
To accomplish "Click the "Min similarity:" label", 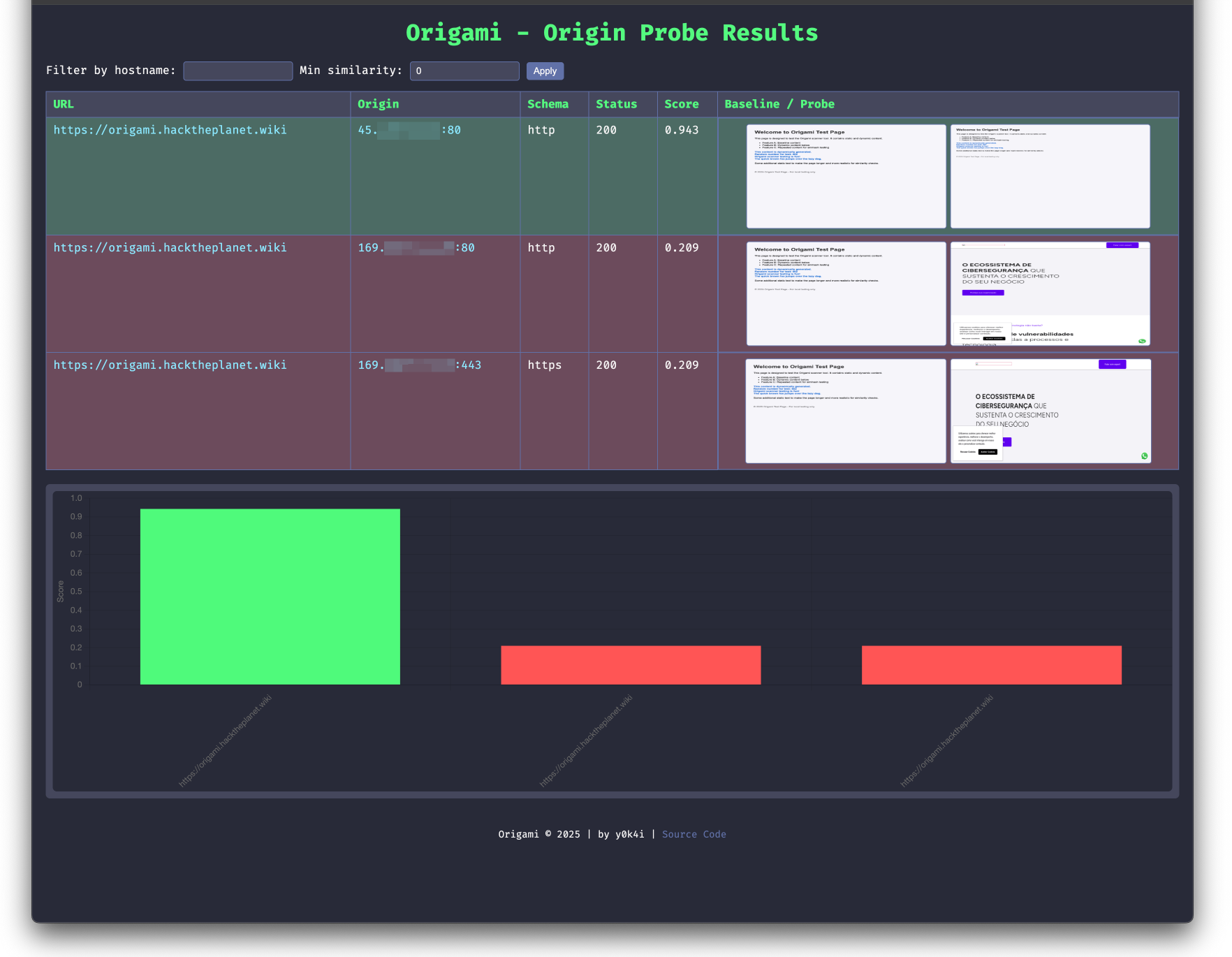I will click(351, 71).
